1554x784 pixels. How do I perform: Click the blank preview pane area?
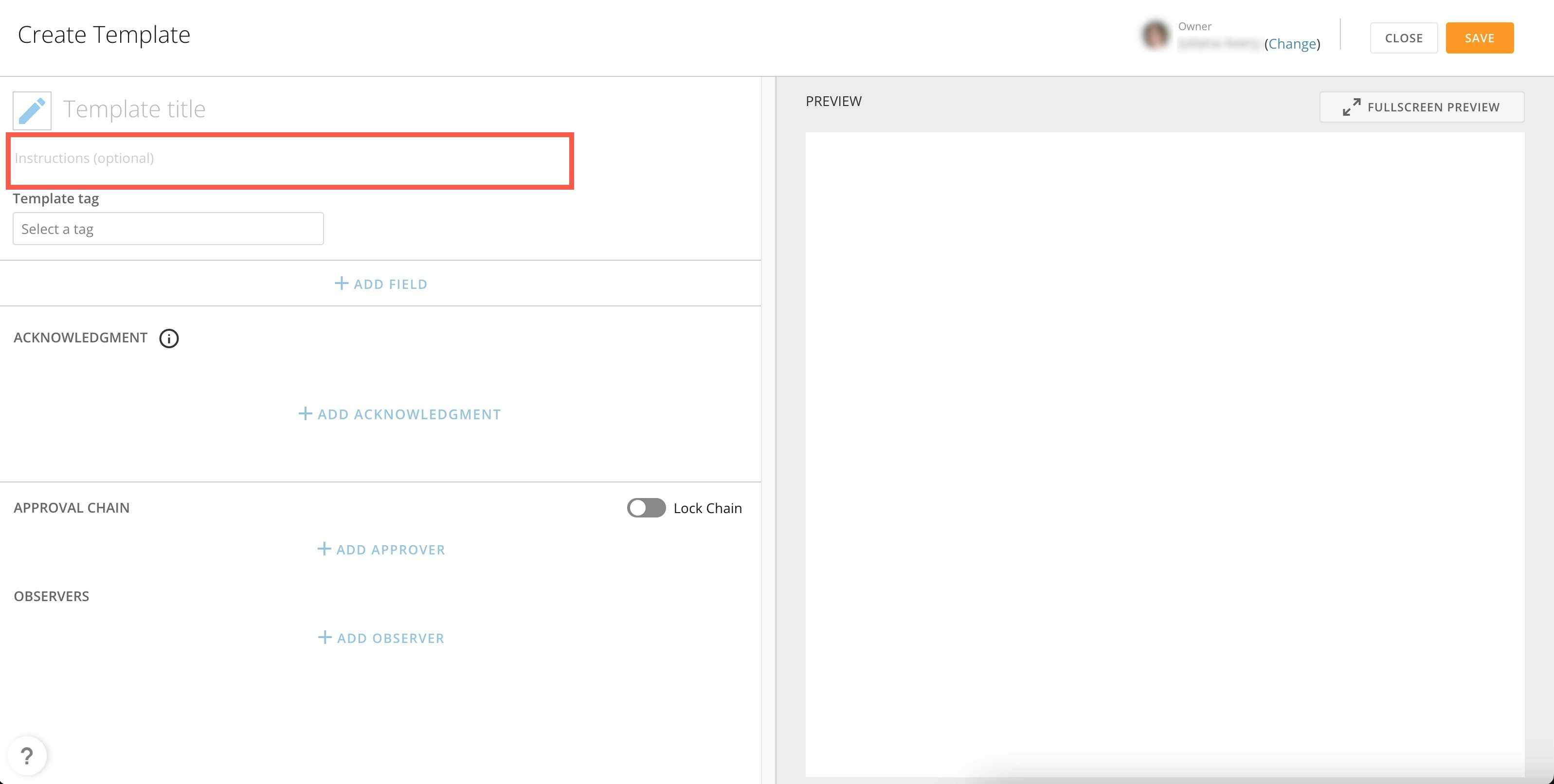(1164, 452)
